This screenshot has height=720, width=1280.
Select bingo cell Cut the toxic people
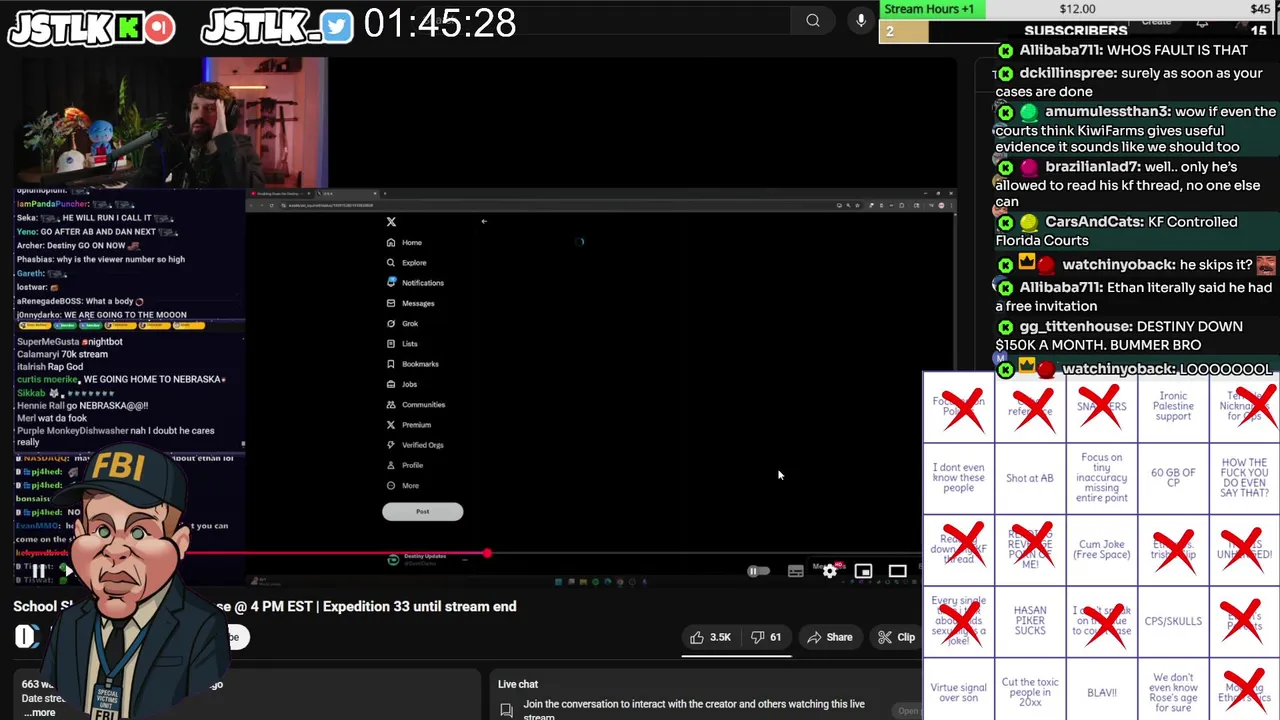coord(1030,692)
